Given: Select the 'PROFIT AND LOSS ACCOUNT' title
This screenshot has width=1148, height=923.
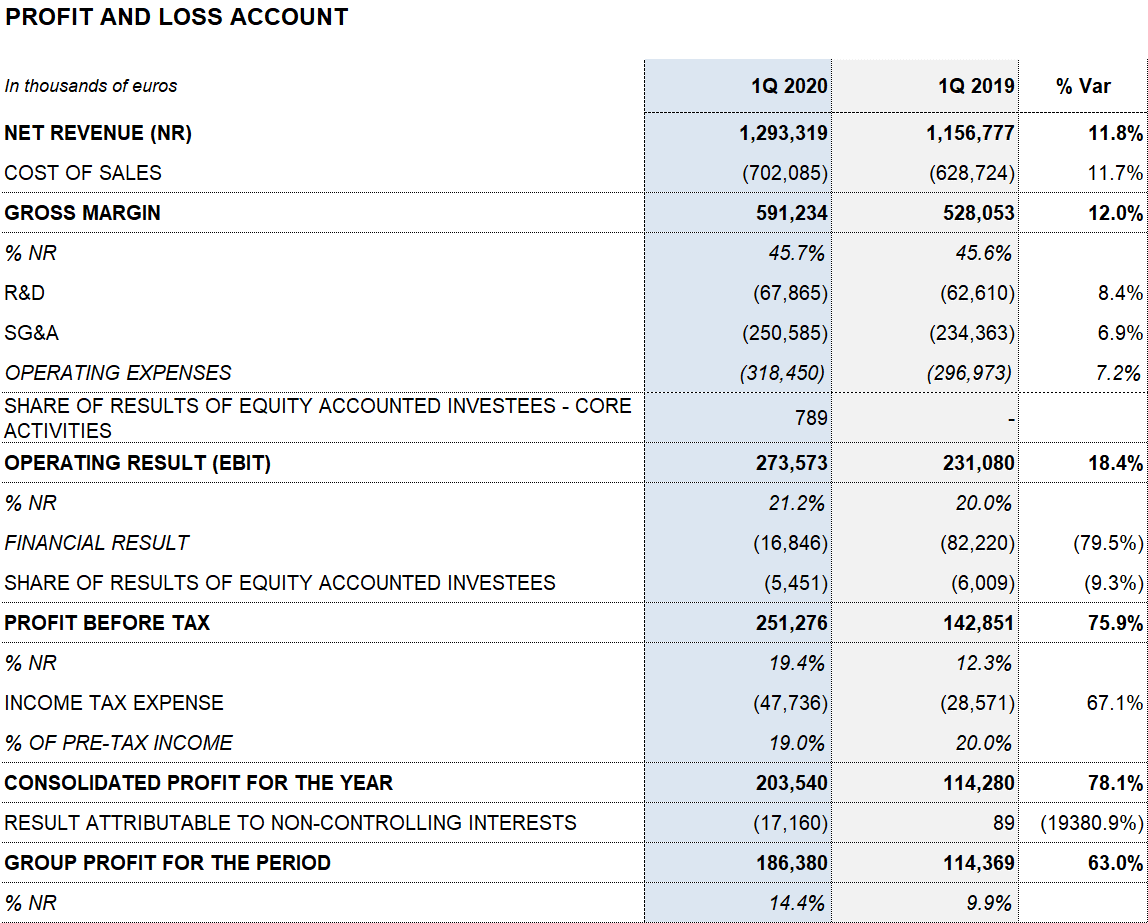Looking at the screenshot, I should 176,17.
